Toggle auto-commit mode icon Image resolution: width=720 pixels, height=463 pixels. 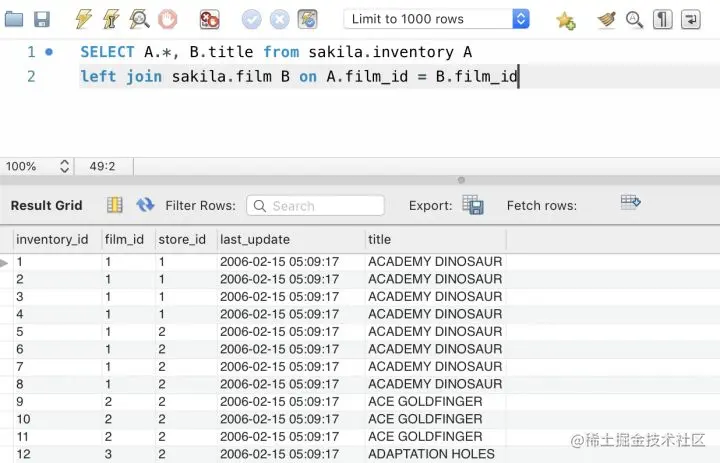[x=308, y=19]
